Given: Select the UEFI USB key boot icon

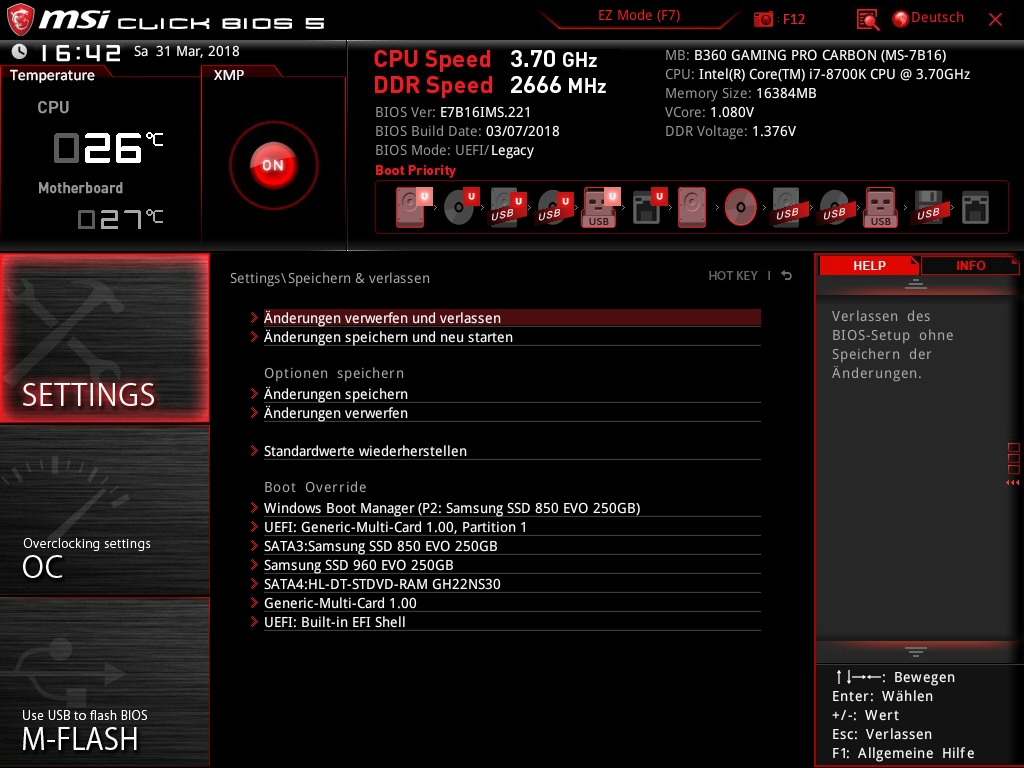Looking at the screenshot, I should point(600,208).
